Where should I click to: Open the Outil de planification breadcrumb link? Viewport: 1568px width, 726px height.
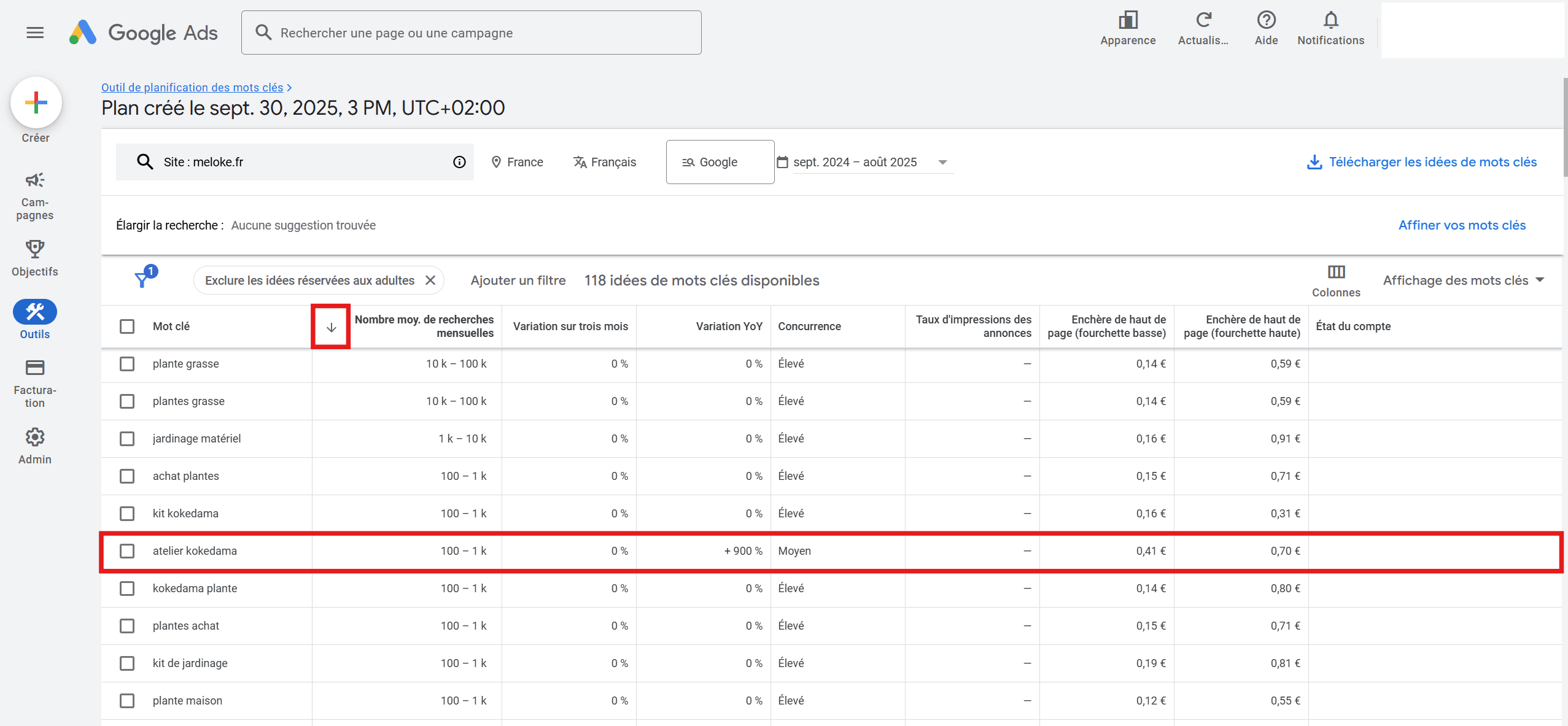click(x=192, y=87)
